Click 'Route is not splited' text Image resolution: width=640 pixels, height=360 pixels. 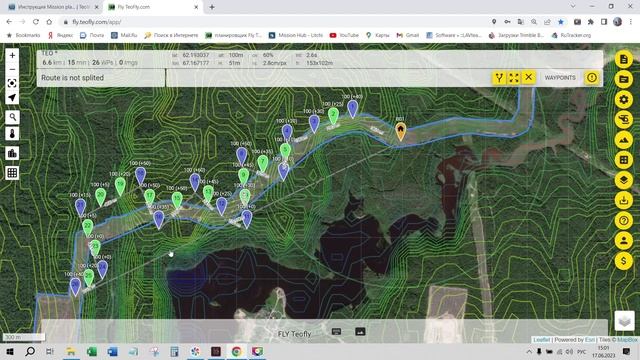point(72,78)
